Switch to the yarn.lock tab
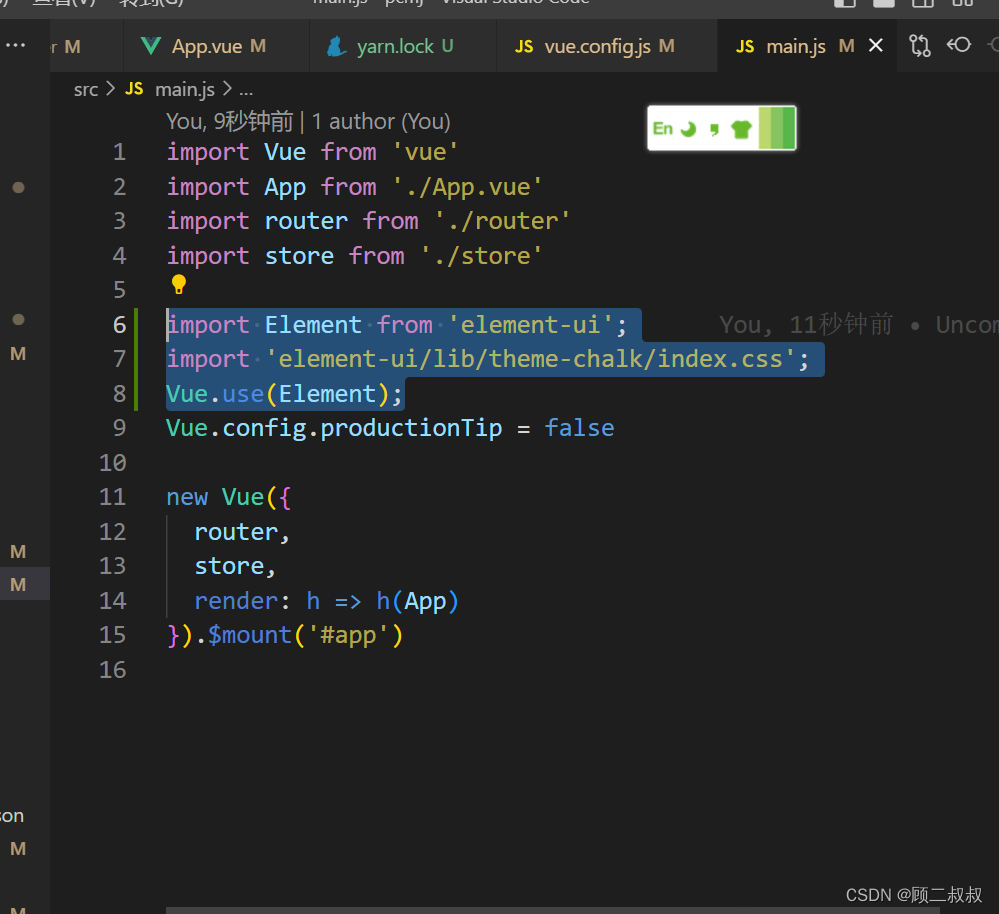 click(x=404, y=45)
